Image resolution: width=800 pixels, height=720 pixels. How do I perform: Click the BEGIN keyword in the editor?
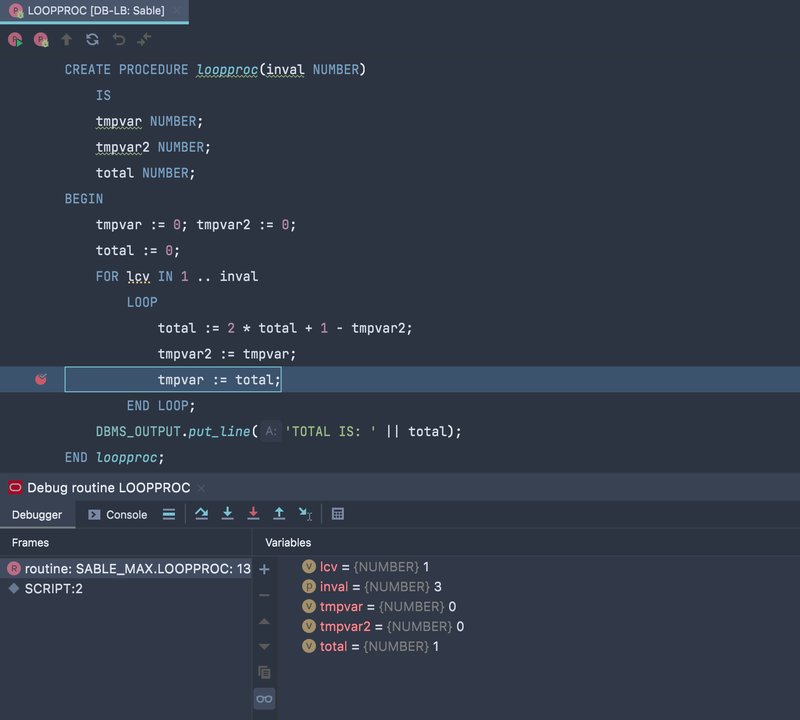[x=84, y=199]
